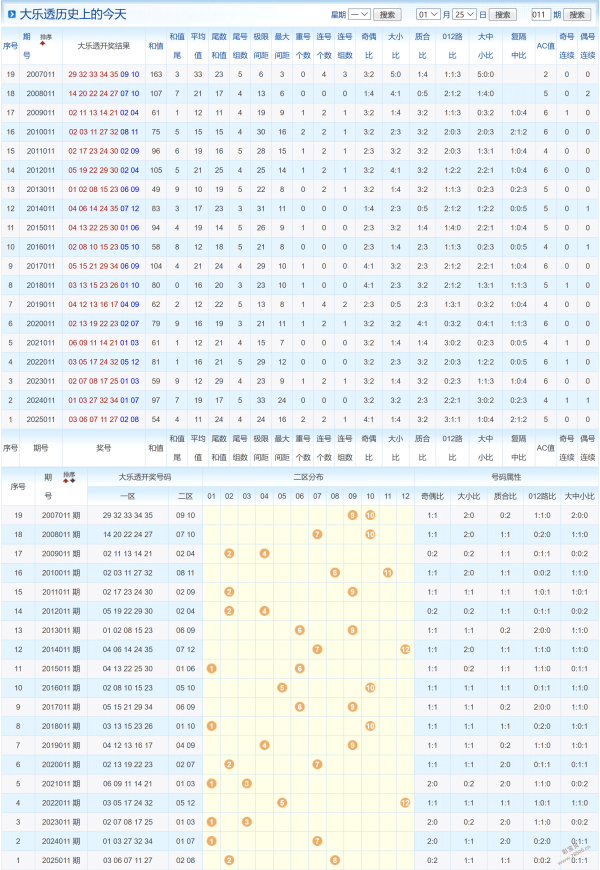Click the 二区分布 header in the lower table
Screen dimensions: 600x870
coord(307,477)
